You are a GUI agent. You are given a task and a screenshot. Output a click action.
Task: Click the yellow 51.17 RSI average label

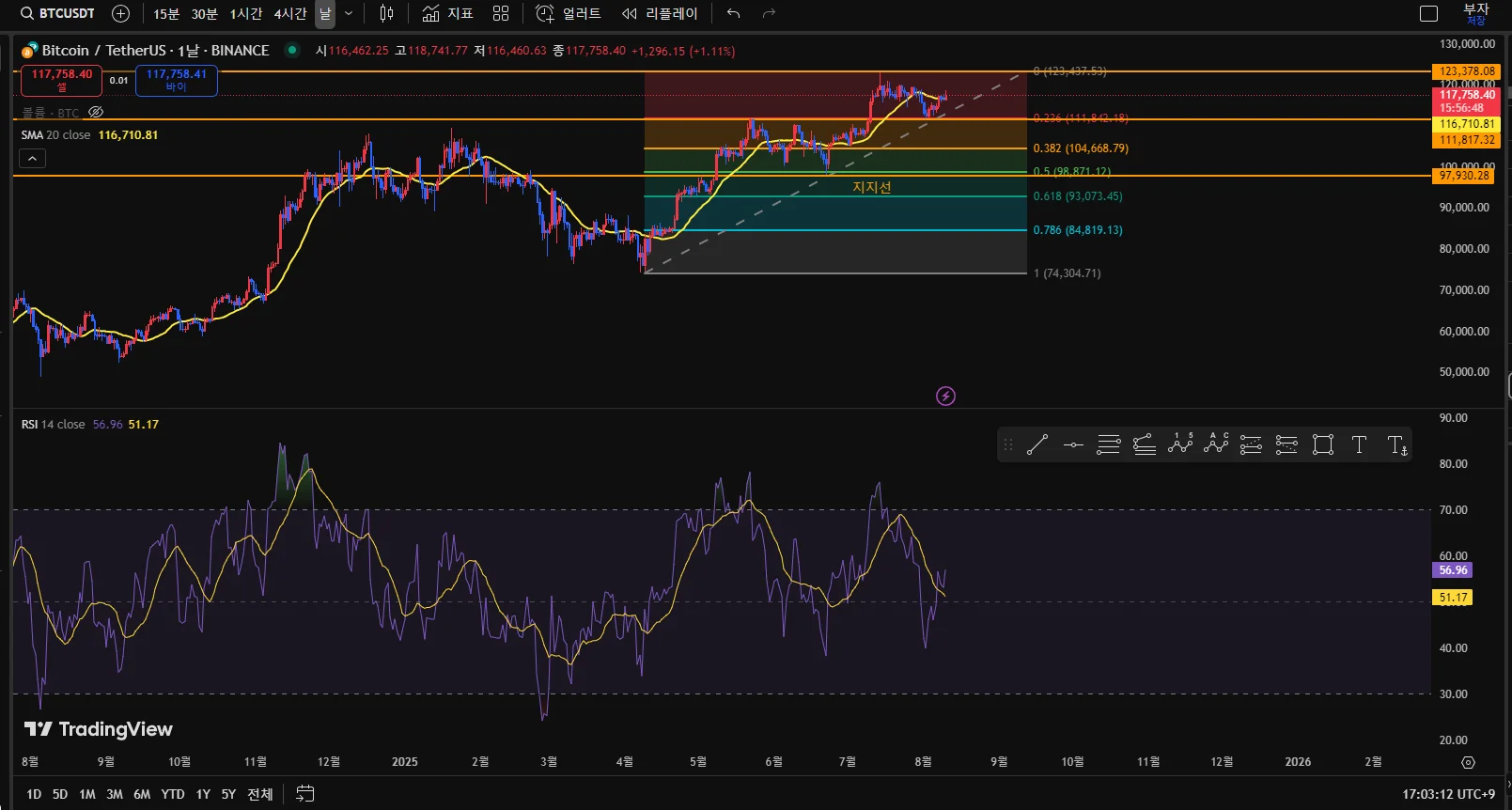[1453, 598]
